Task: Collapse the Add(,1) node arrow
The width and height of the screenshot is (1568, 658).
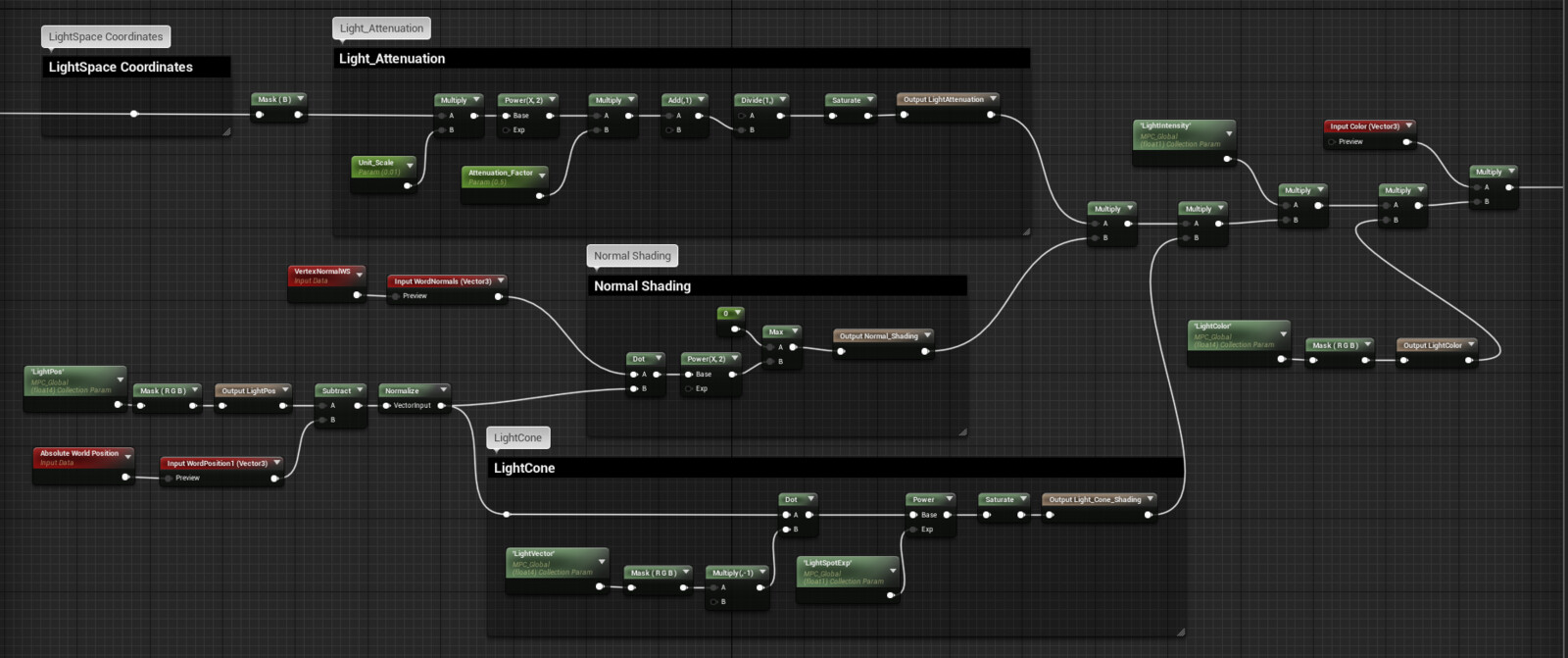Action: pos(702,100)
